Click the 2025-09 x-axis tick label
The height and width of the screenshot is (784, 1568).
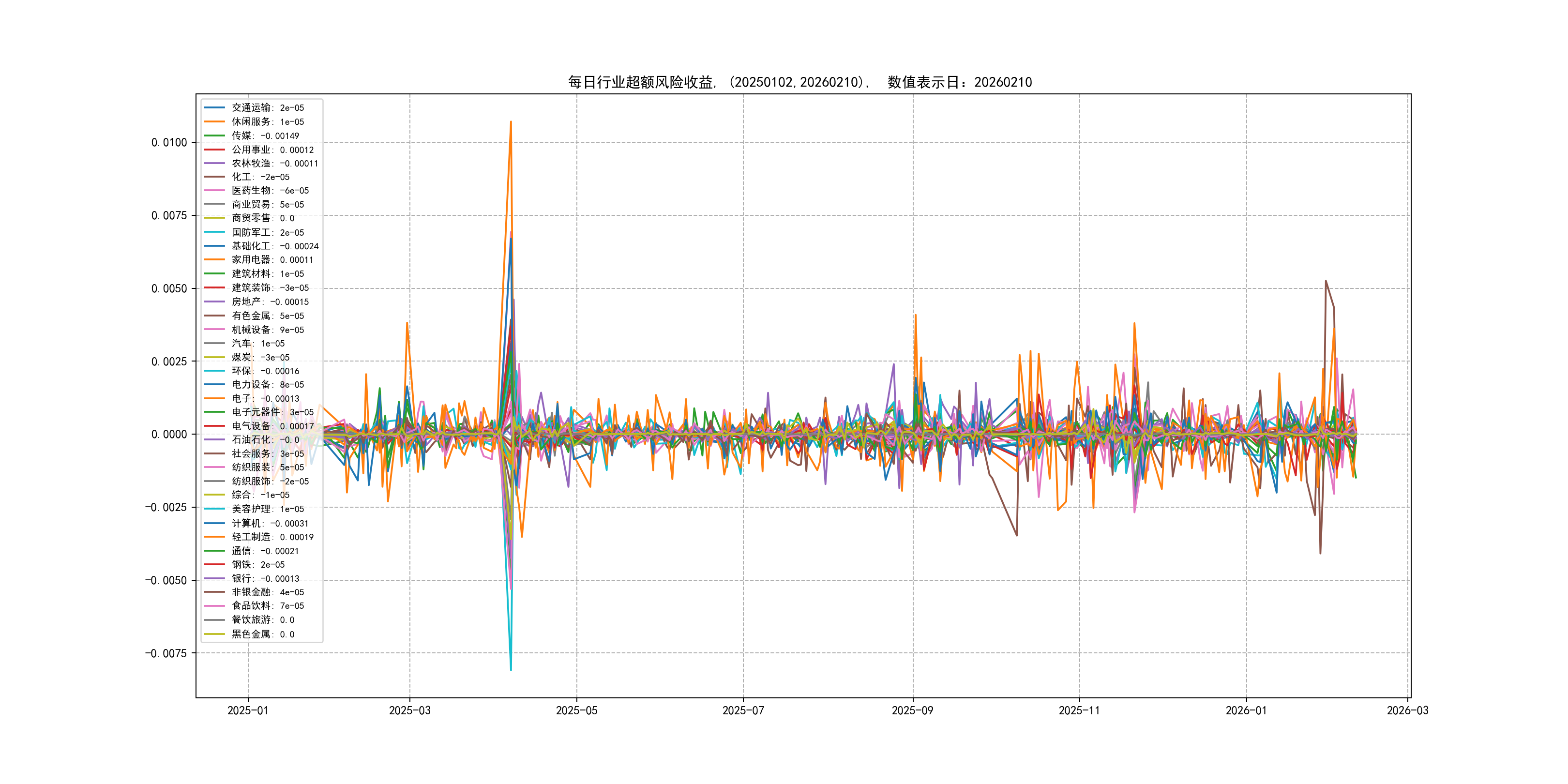pyautogui.click(x=912, y=710)
